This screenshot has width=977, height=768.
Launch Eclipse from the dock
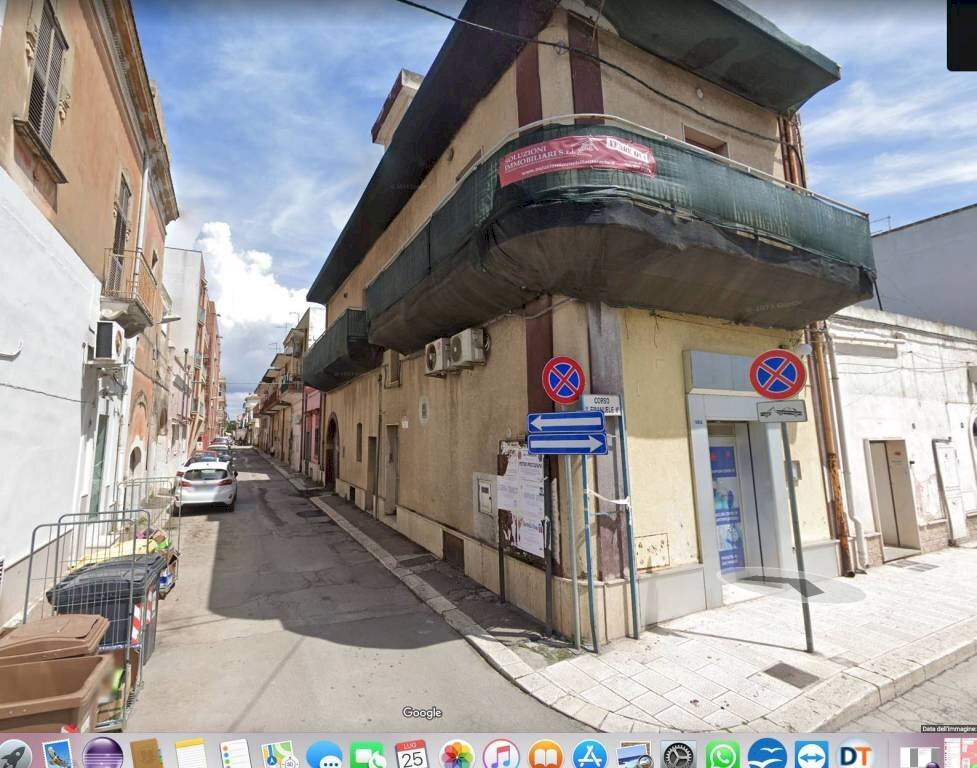coord(102,753)
